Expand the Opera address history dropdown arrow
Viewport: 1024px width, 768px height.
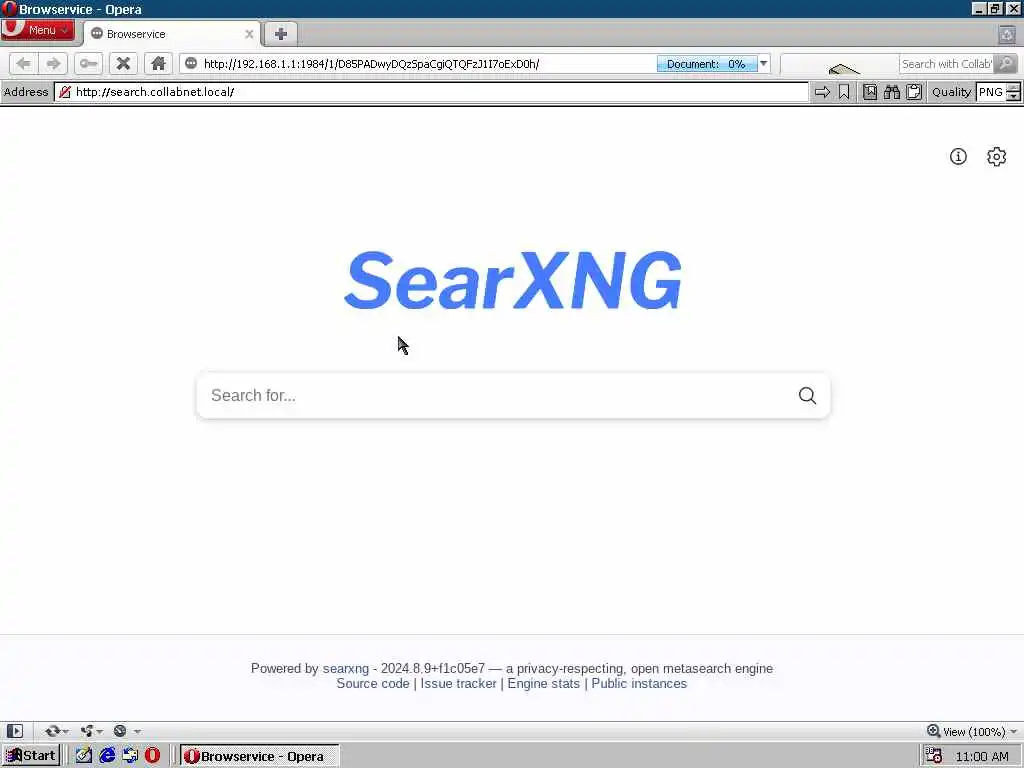point(763,63)
